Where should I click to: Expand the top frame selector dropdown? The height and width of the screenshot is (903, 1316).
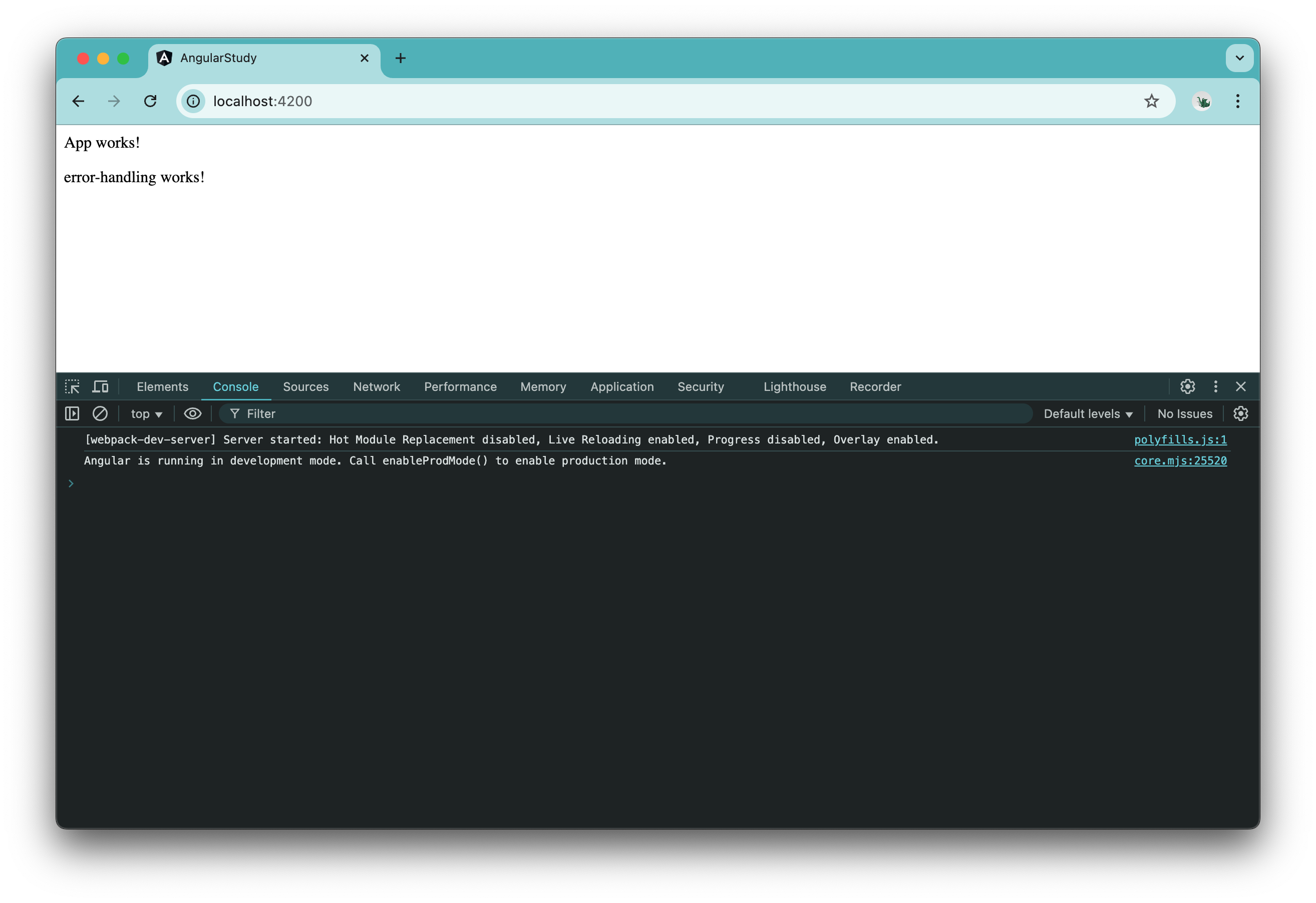147,413
